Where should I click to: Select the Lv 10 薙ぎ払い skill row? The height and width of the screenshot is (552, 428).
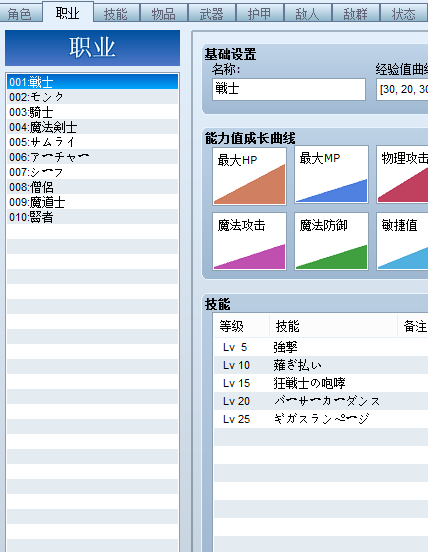(x=321, y=365)
